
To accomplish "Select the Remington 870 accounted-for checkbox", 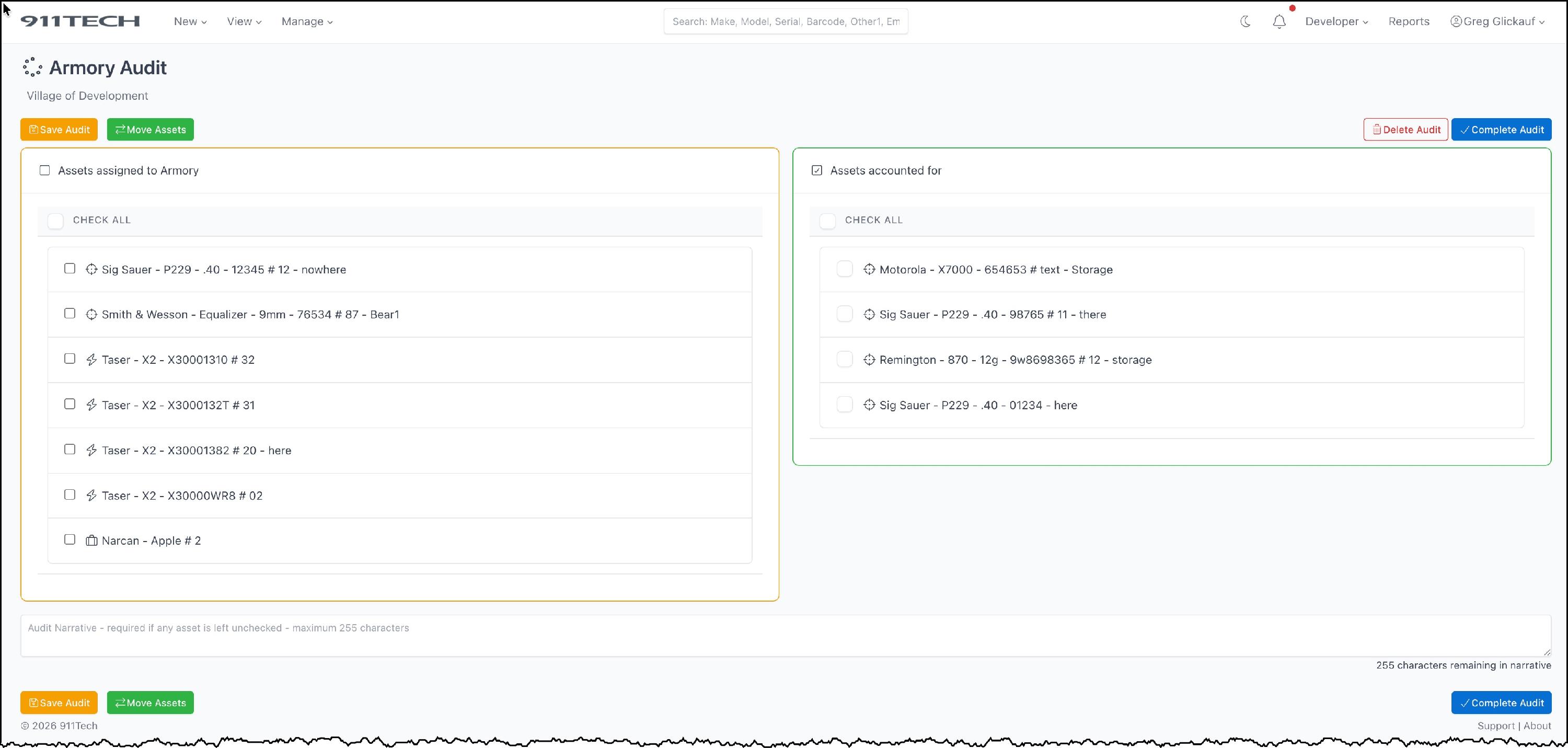I will click(x=844, y=359).
